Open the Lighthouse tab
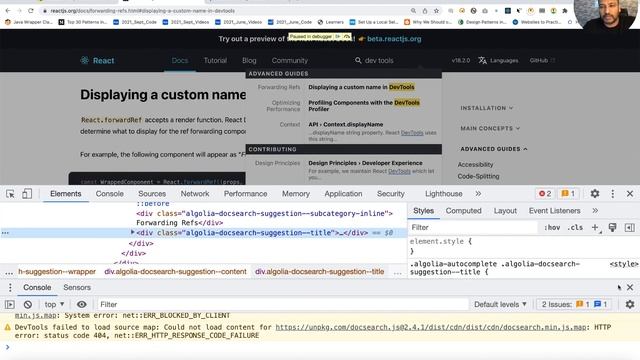This screenshot has height=360, width=640. pos(444,194)
